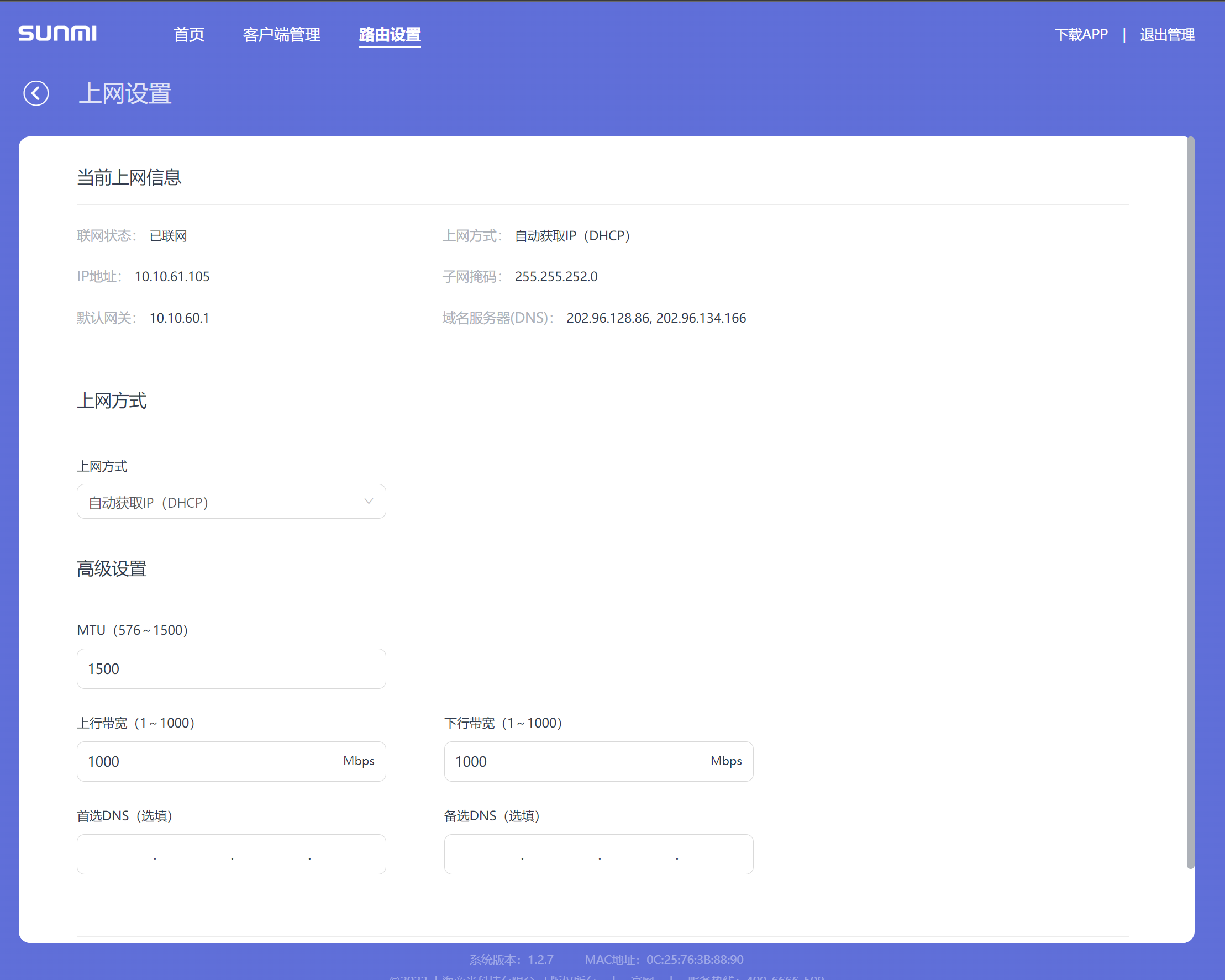Viewport: 1225px width, 980px height.
Task: Click the 下载APP link
Action: [1081, 35]
